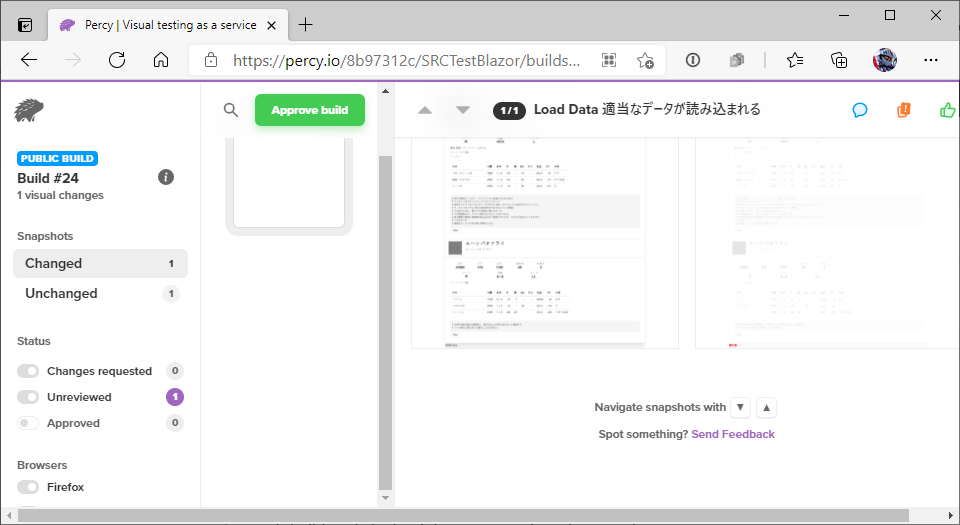The image size is (960, 525).
Task: Open the browser Settings and more menu
Action: (x=931, y=60)
